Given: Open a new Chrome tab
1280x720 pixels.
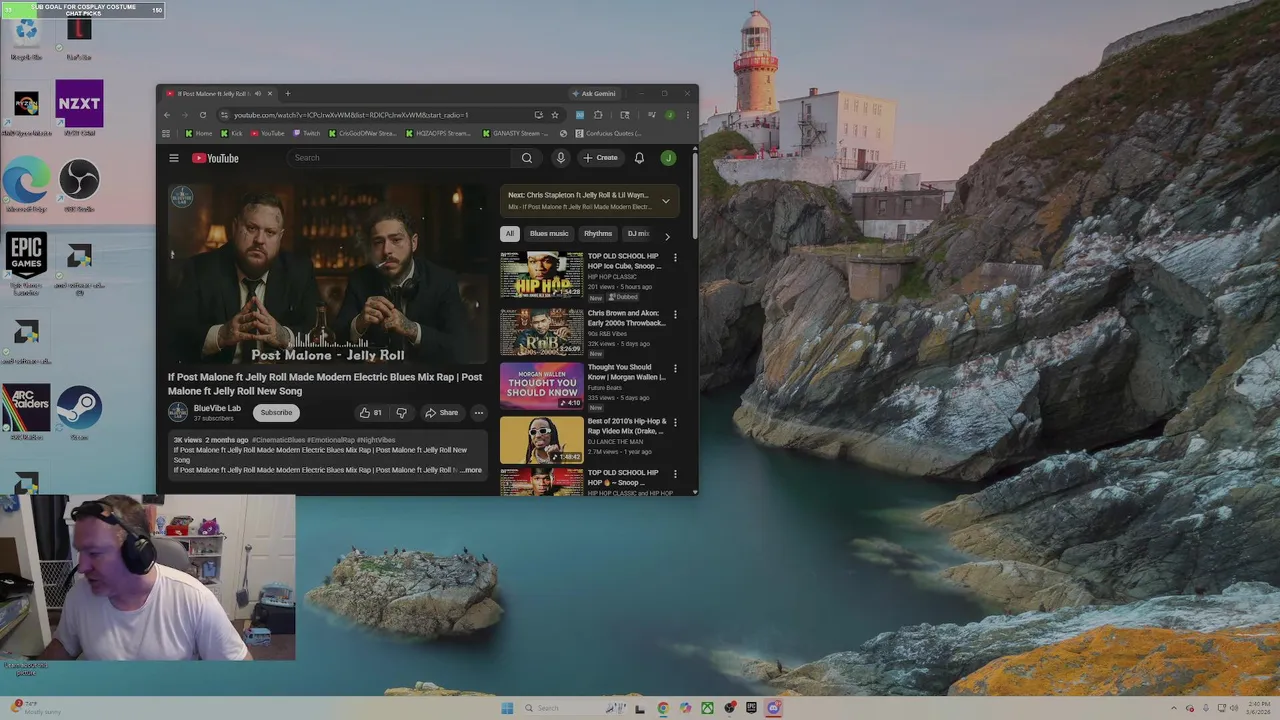Looking at the screenshot, I should click(288, 94).
